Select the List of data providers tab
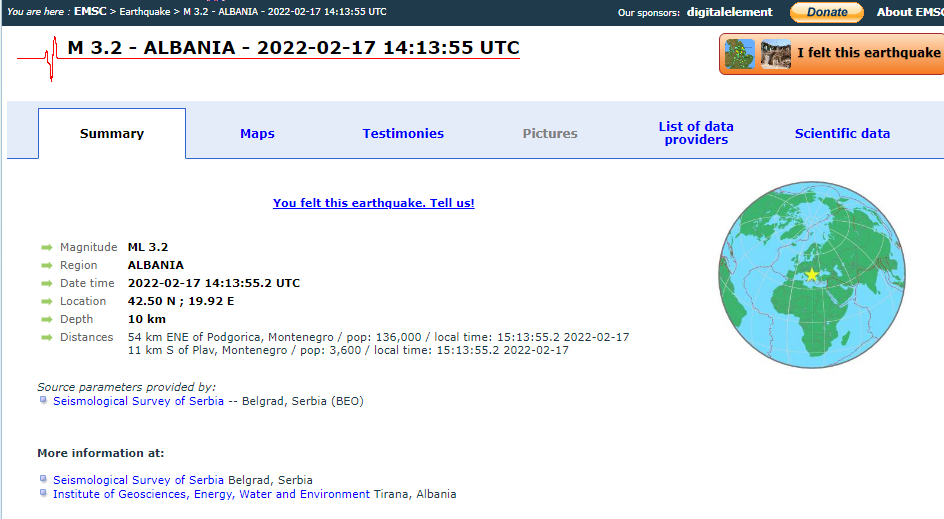 click(696, 134)
